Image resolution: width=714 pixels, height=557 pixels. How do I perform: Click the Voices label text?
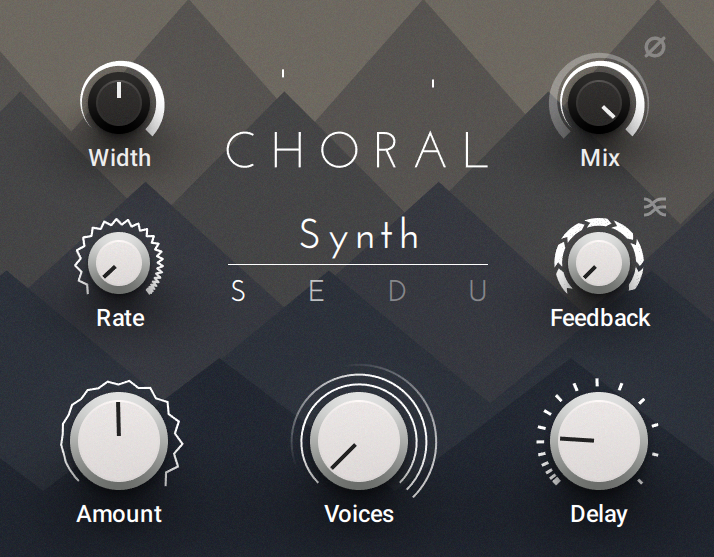click(358, 514)
